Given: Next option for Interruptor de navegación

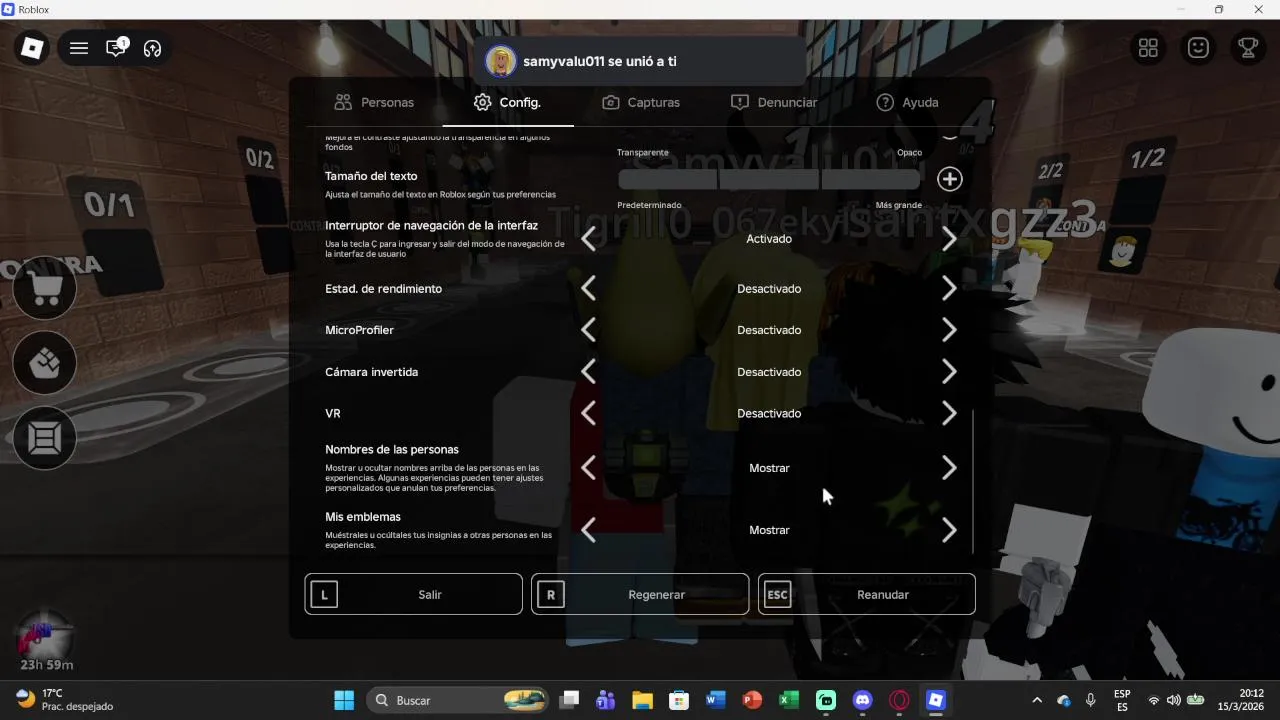Looking at the screenshot, I should pyautogui.click(x=949, y=239).
